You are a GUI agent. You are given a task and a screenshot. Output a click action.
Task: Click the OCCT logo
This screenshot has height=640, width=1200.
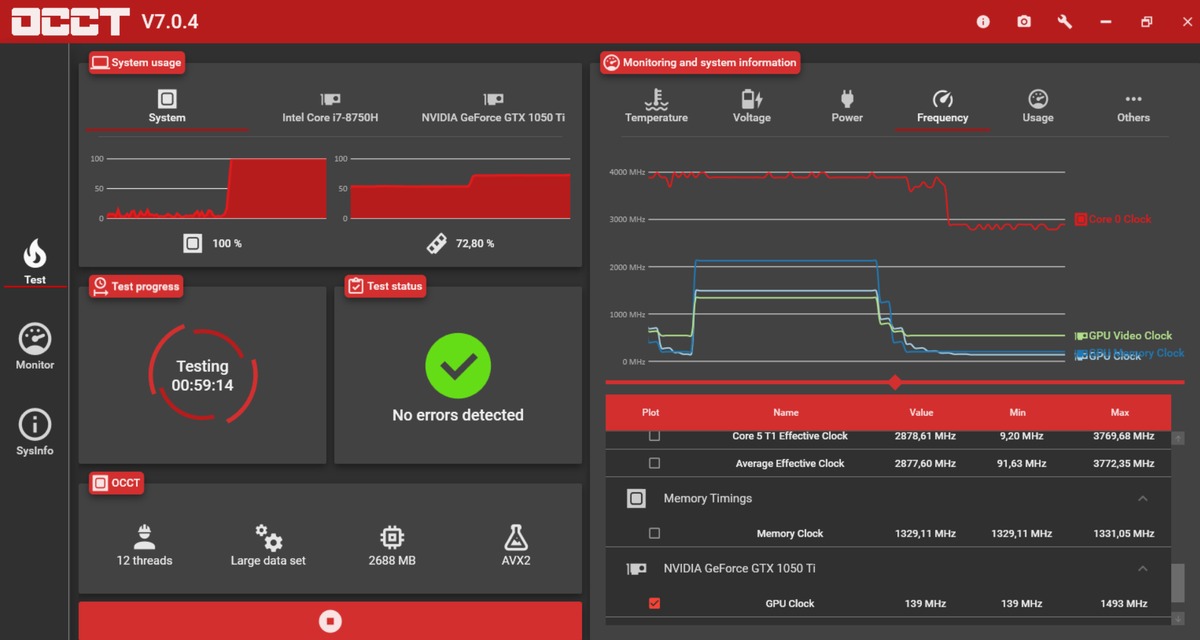click(x=71, y=21)
